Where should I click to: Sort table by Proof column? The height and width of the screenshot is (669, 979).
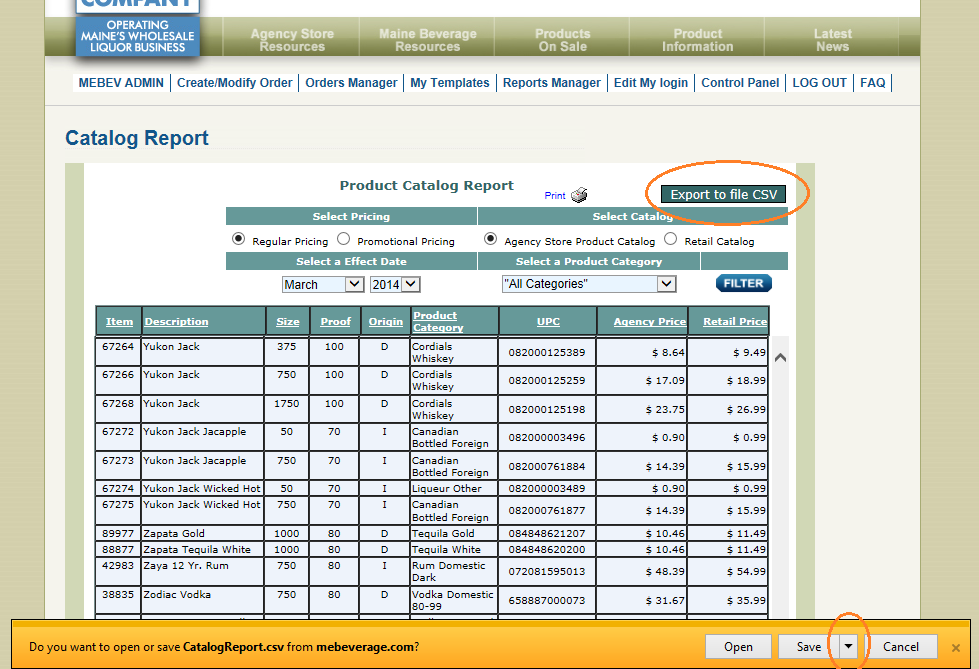(335, 321)
